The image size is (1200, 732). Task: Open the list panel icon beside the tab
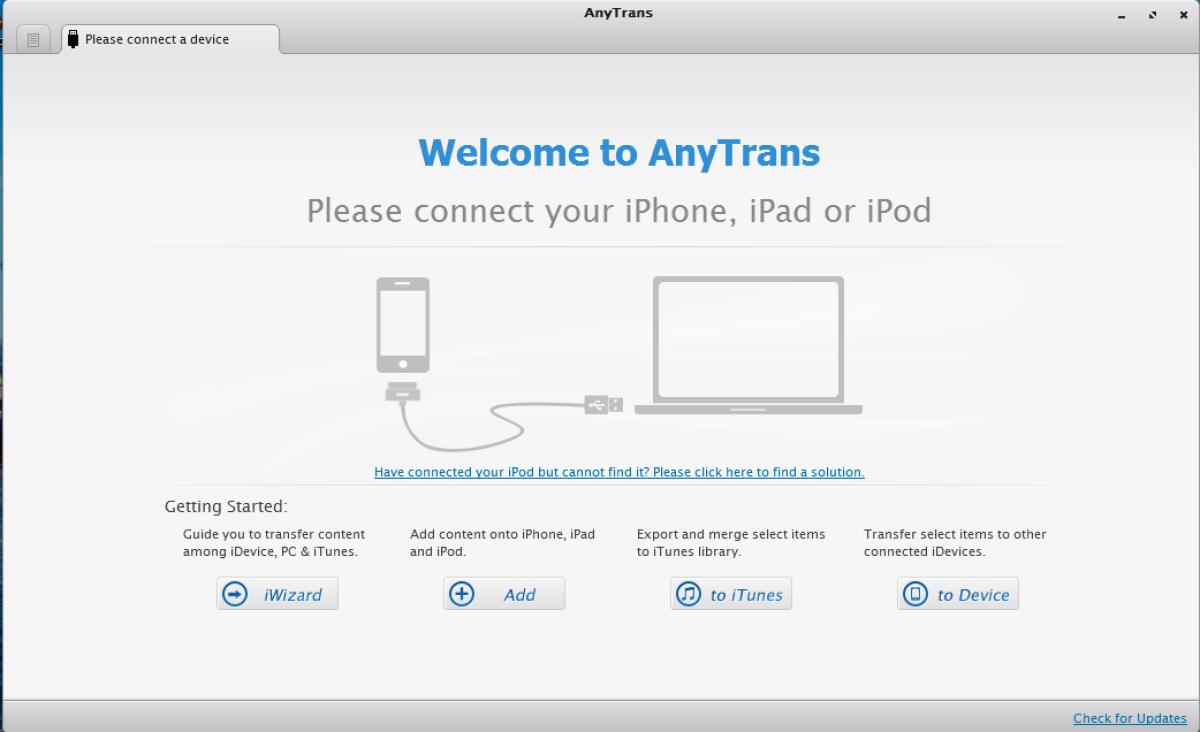pos(33,38)
